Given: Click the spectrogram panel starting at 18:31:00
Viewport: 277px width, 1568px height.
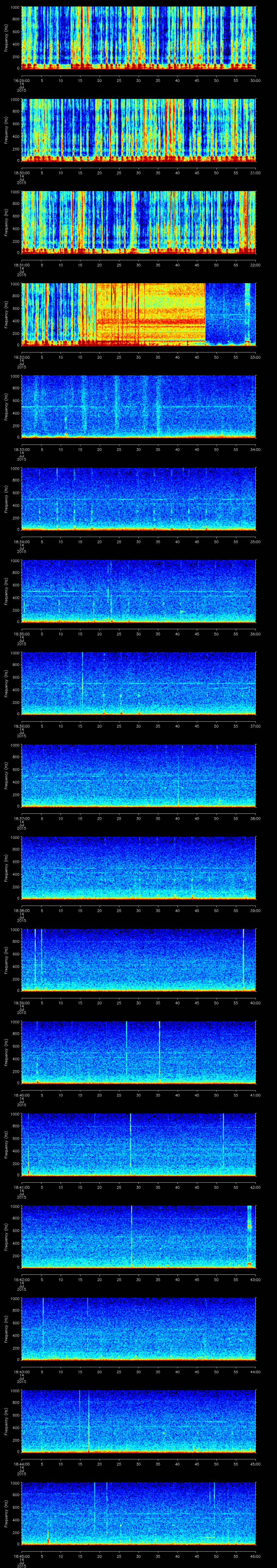Looking at the screenshot, I should coord(138,222).
